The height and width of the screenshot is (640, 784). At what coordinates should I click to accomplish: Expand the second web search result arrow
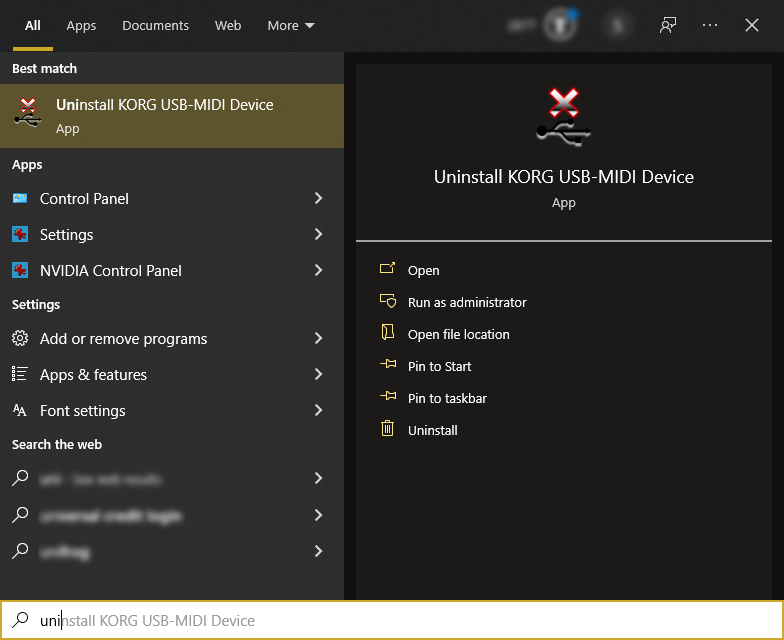[x=318, y=514]
